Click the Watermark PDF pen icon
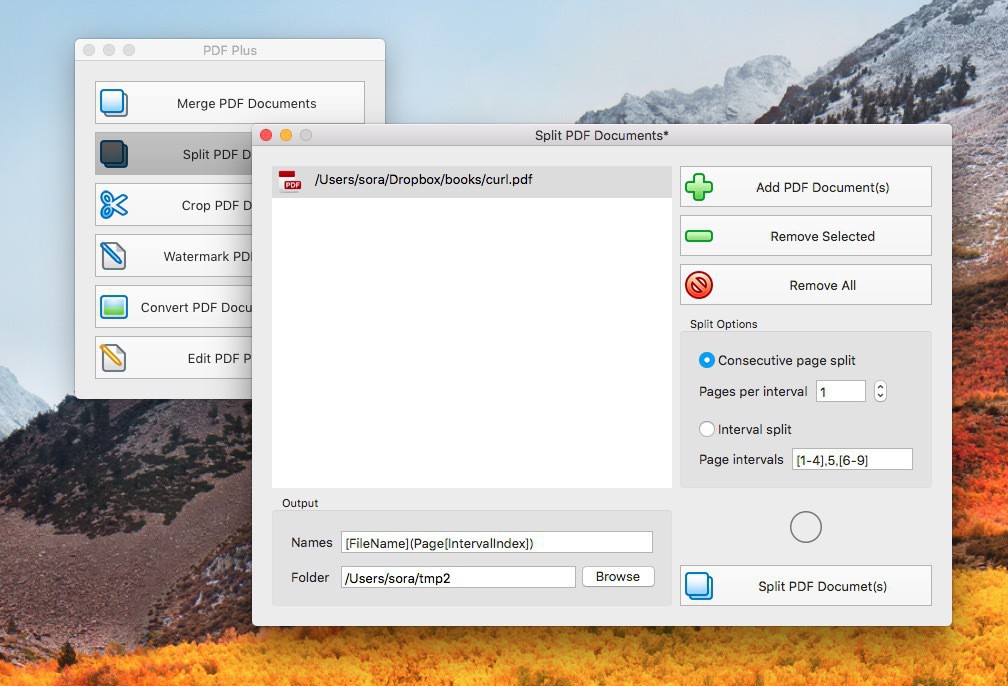 click(114, 257)
